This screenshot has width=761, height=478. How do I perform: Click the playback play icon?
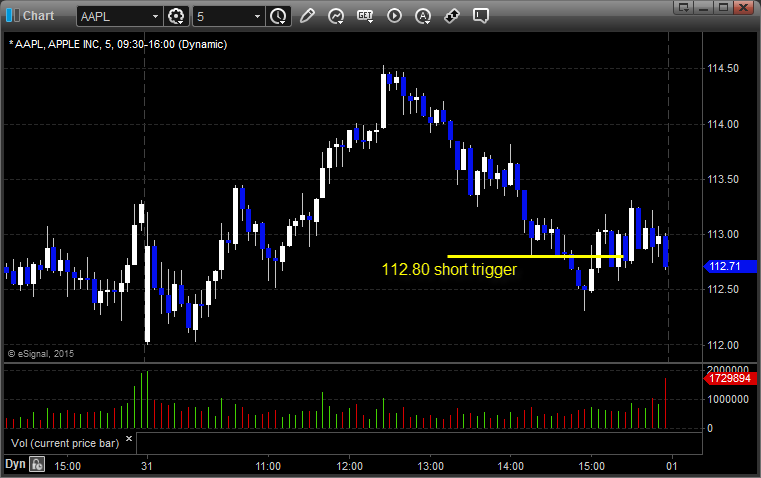pyautogui.click(x=394, y=16)
